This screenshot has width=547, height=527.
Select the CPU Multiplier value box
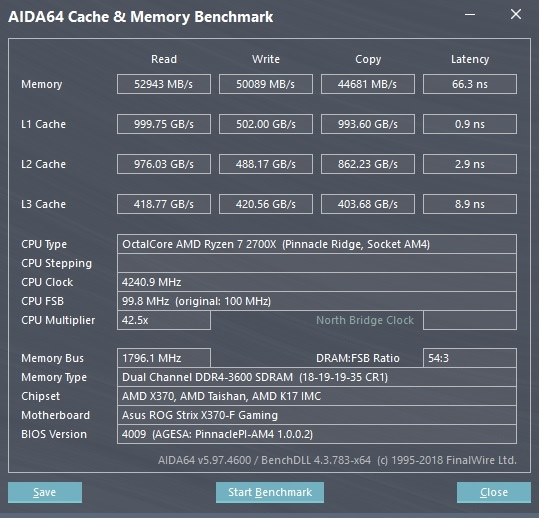(164, 320)
